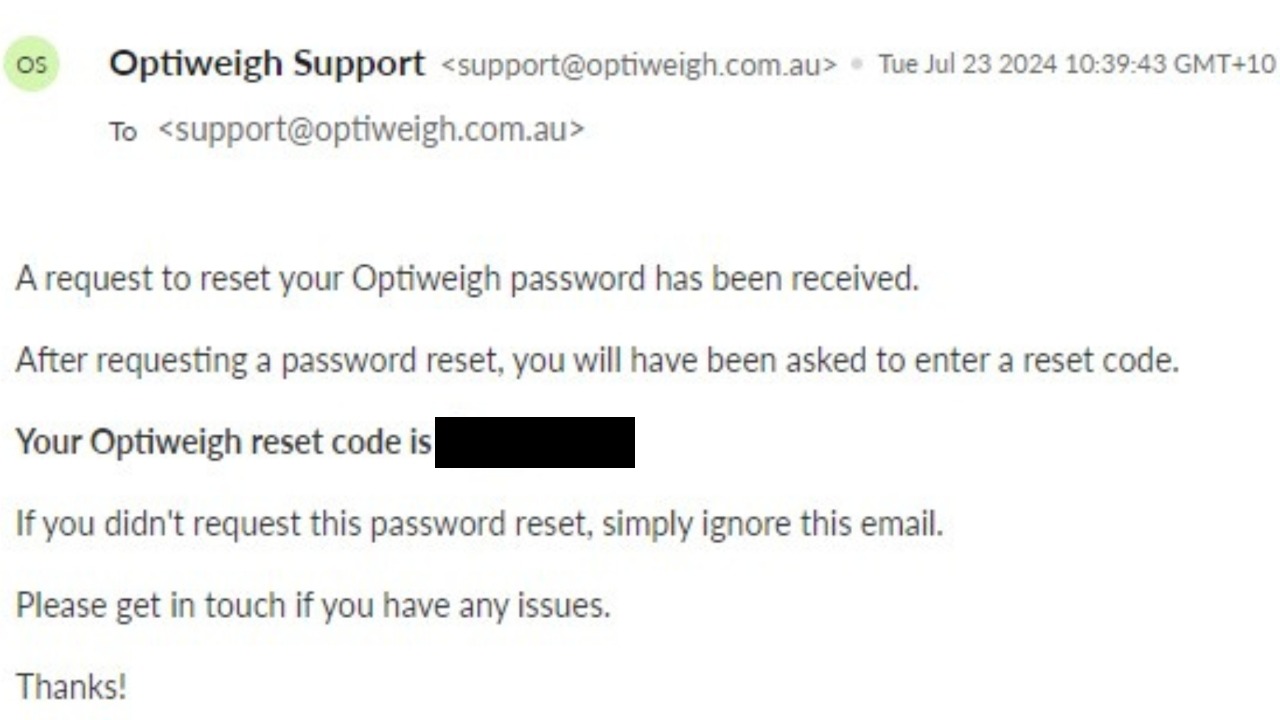Click the date "Tue Jul 23 2024"
The height and width of the screenshot is (720, 1280).
click(x=967, y=65)
